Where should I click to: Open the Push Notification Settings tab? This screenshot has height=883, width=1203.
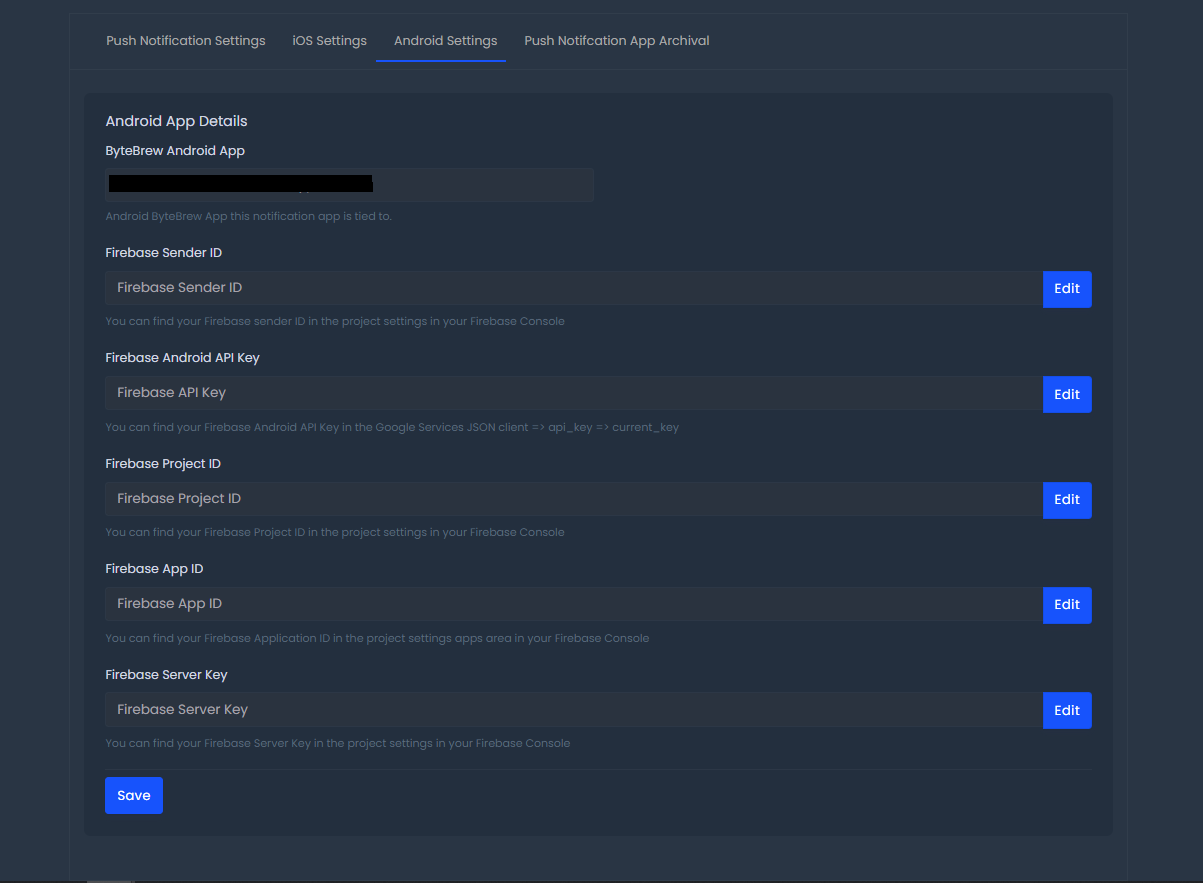click(186, 41)
